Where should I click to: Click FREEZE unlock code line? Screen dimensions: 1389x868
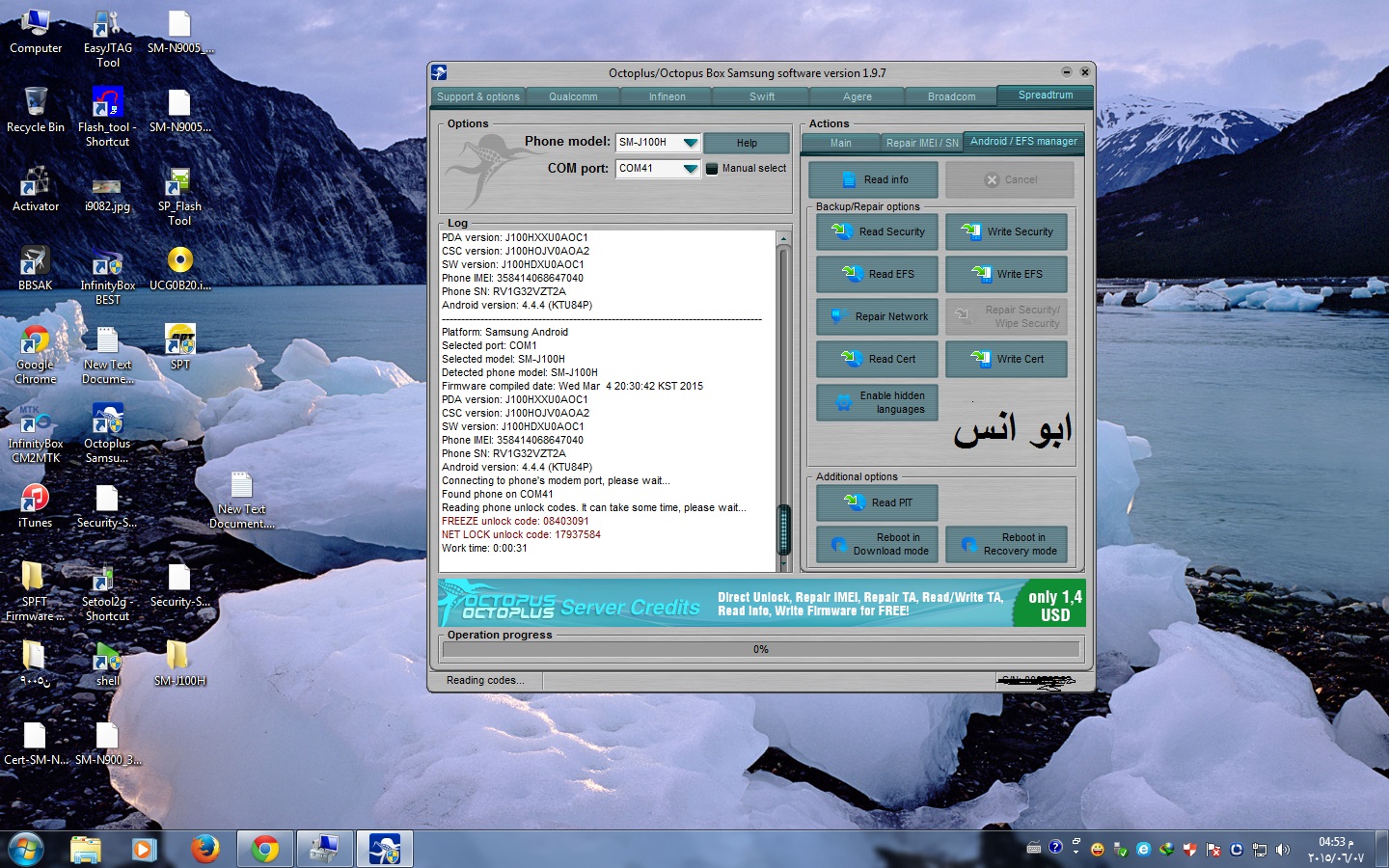515,521
